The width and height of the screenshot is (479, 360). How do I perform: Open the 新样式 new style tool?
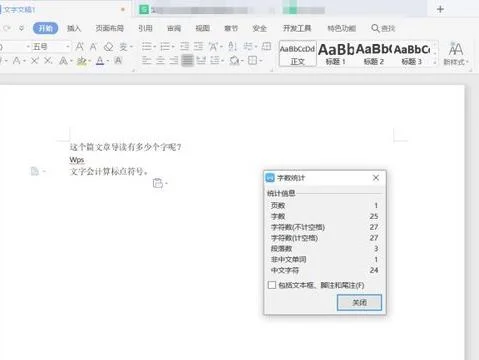pos(455,53)
